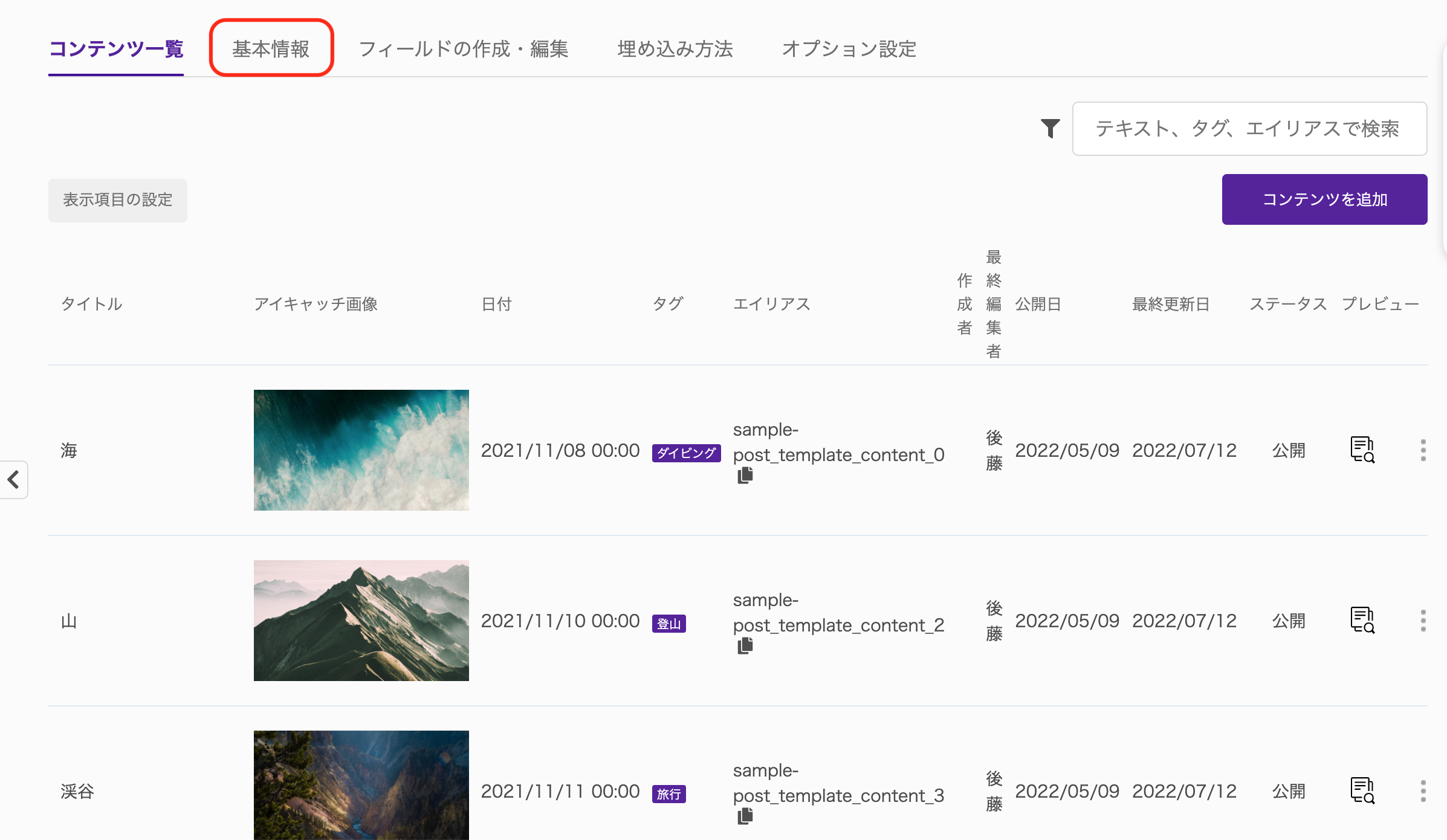Click 公開日 2022/05/09 in 山 row
This screenshot has width=1447, height=840.
tap(1067, 621)
